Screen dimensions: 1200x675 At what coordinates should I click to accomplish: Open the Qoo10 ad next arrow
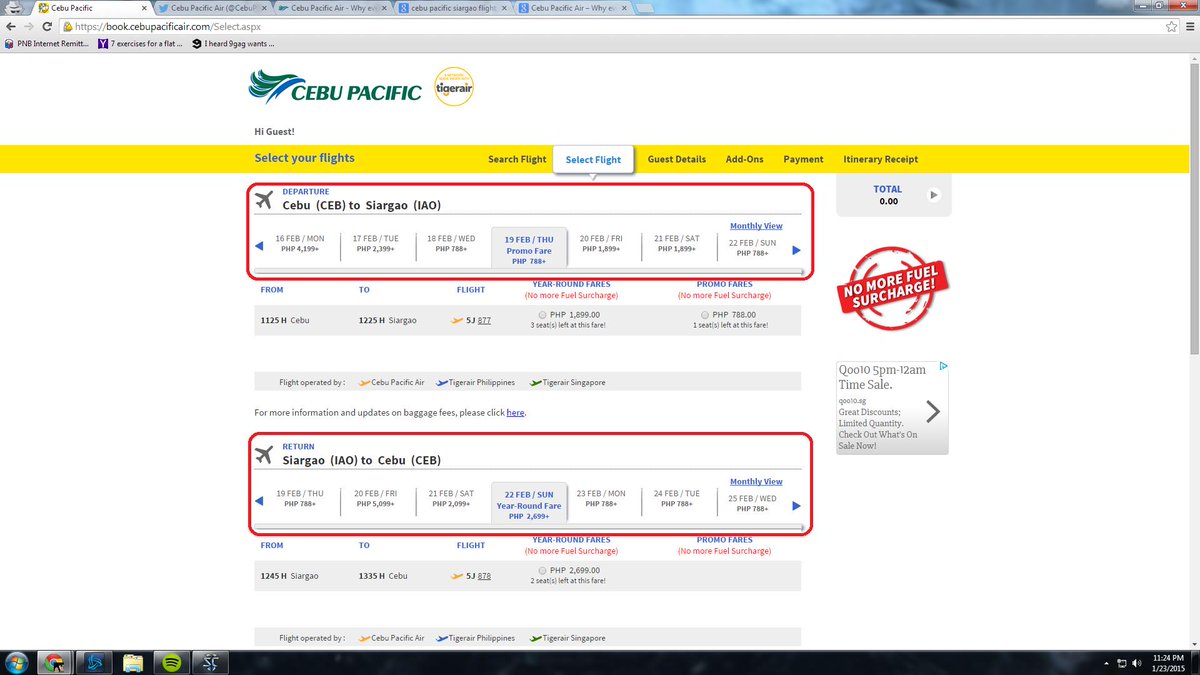click(x=933, y=411)
